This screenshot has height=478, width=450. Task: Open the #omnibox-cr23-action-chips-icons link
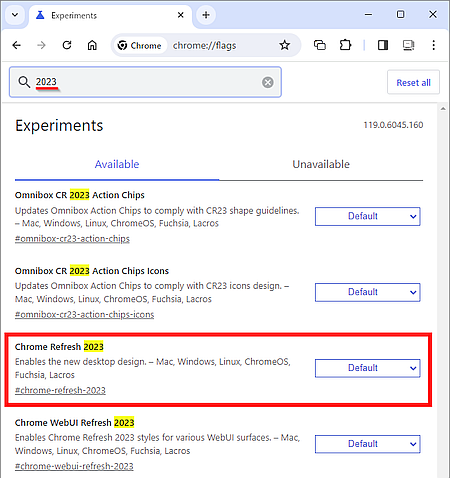coord(84,314)
